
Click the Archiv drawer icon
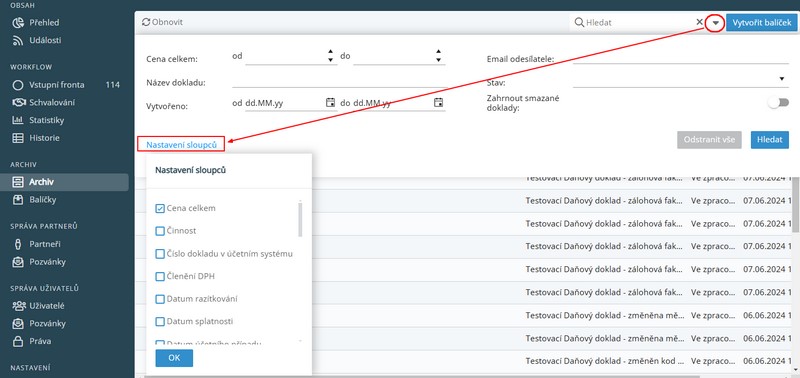18,182
